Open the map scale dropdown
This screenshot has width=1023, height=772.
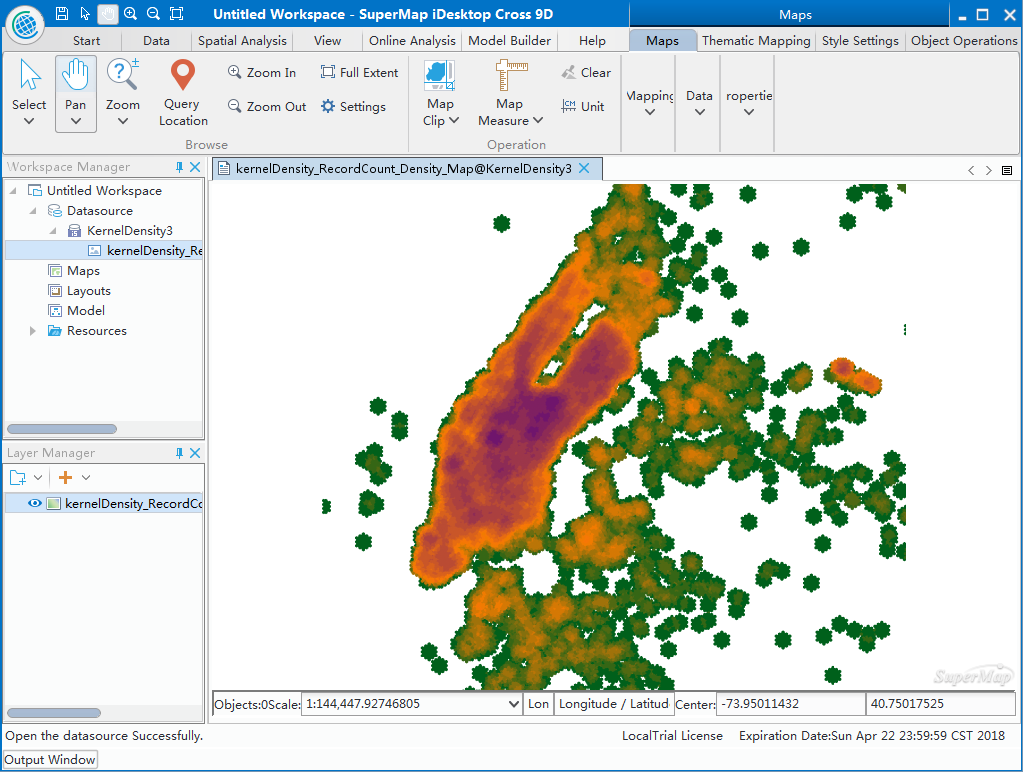click(x=515, y=704)
